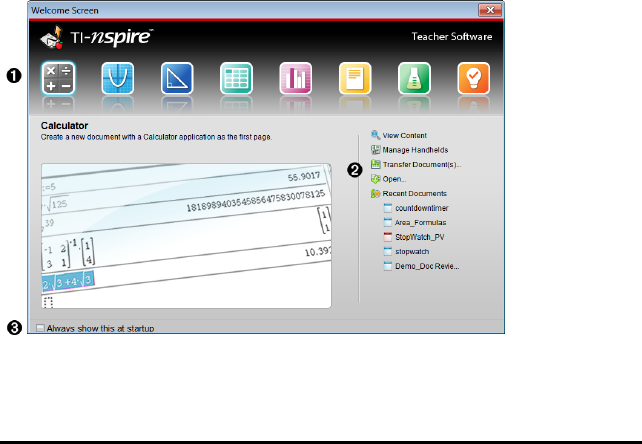Select the Lists & Spreadsheet icon
The image size is (642, 444).
(x=236, y=78)
